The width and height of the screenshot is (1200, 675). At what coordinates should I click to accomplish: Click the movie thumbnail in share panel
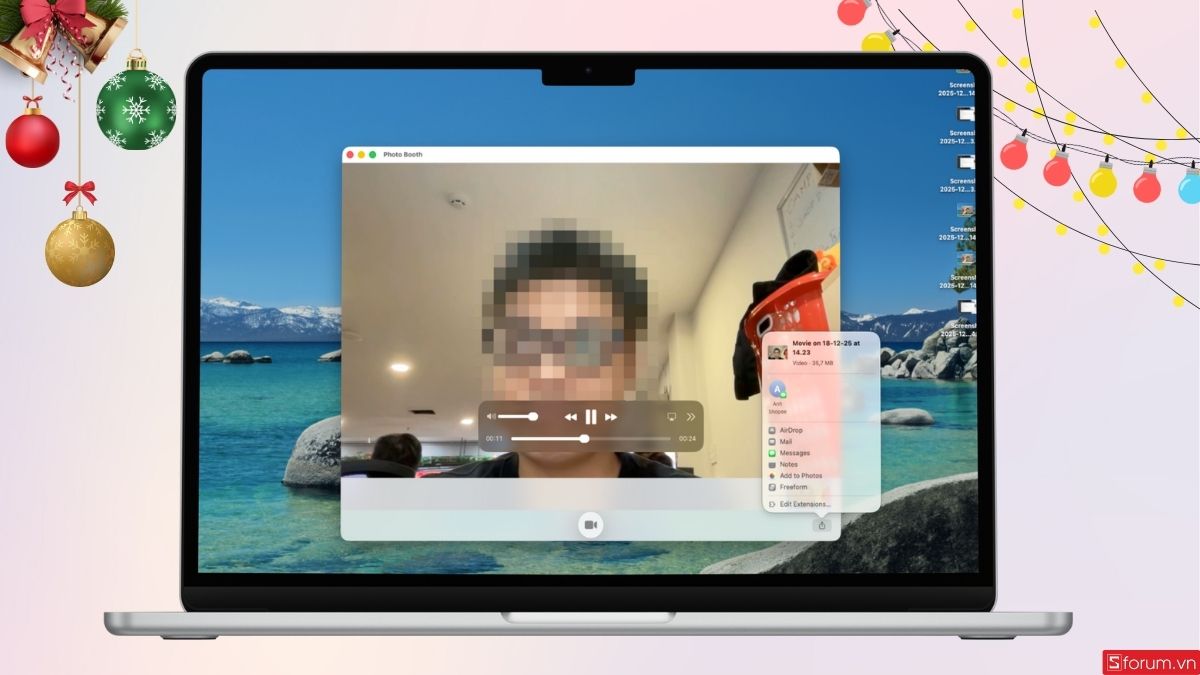click(x=776, y=352)
